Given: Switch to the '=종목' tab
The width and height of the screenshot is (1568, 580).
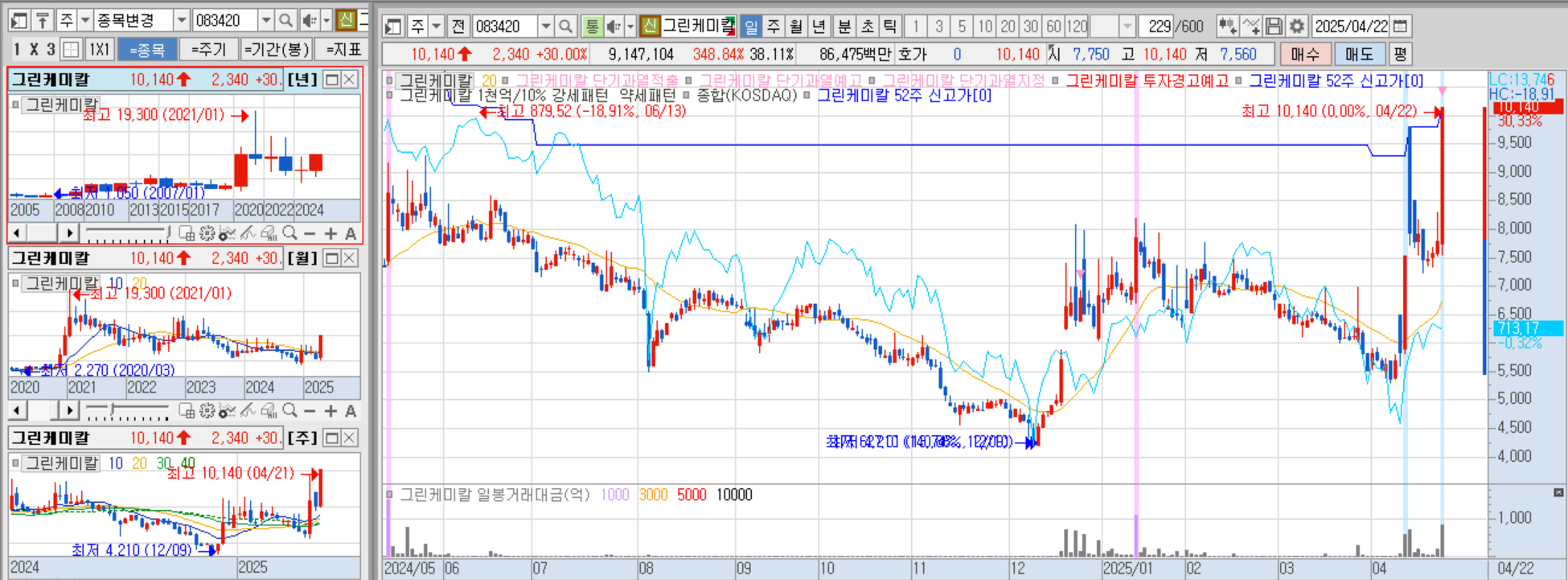Looking at the screenshot, I should pyautogui.click(x=147, y=50).
